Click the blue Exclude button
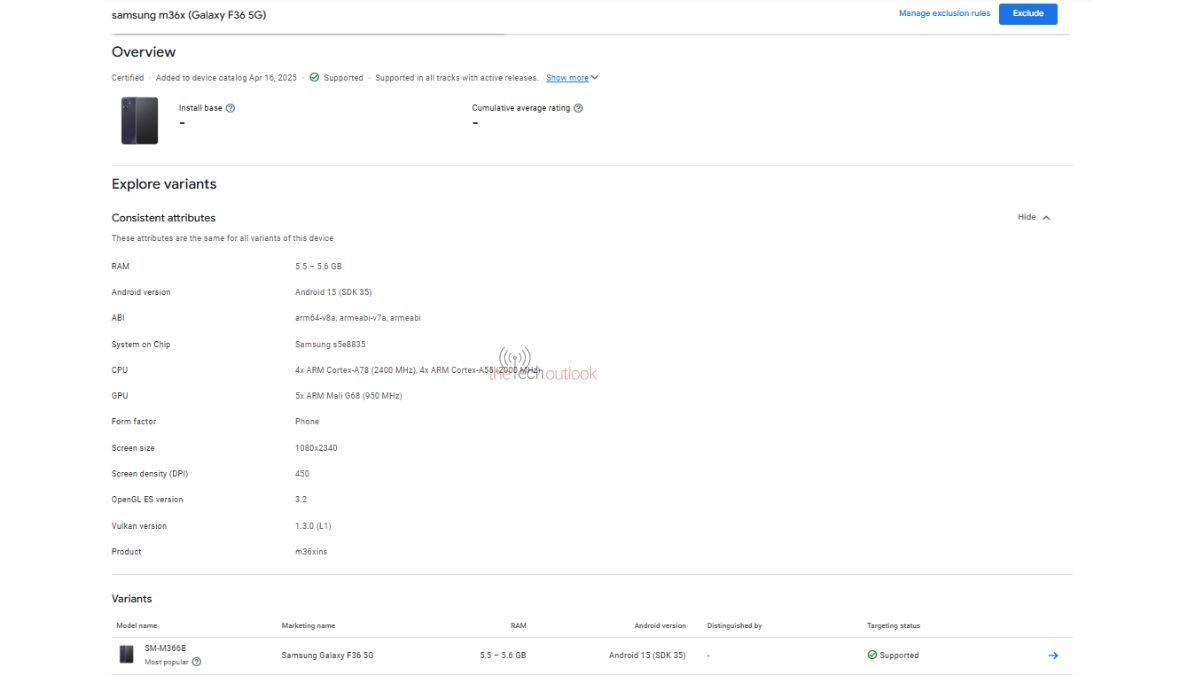1200x675 pixels. coord(1027,14)
